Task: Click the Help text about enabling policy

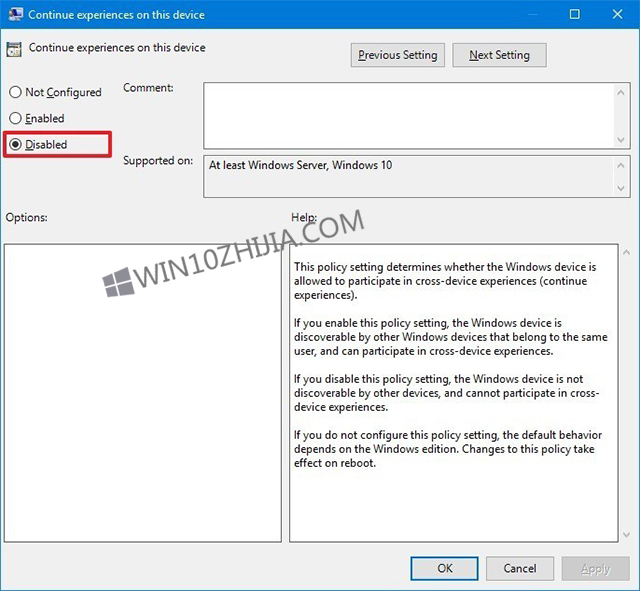Action: [451, 337]
